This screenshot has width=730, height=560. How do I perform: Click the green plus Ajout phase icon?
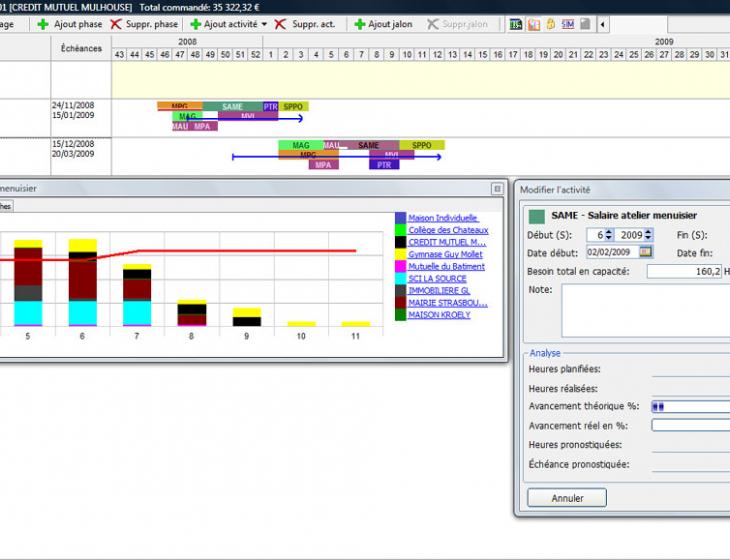tap(43, 24)
